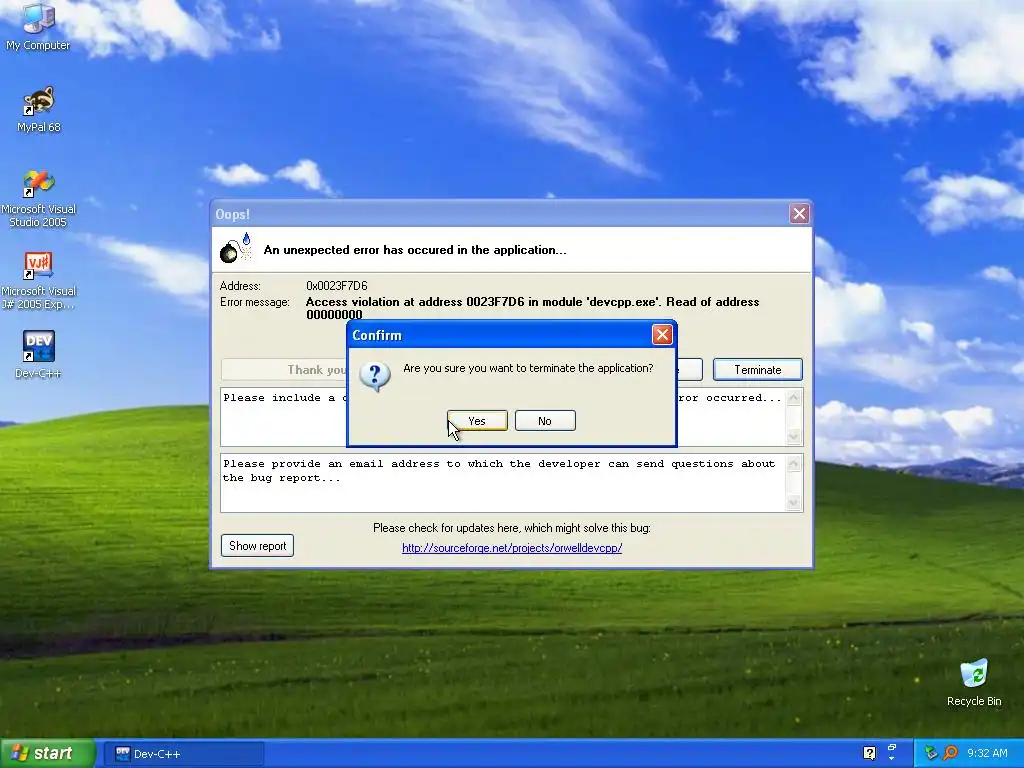
Task: Select the My Computer desktop icon
Action: pyautogui.click(x=38, y=27)
